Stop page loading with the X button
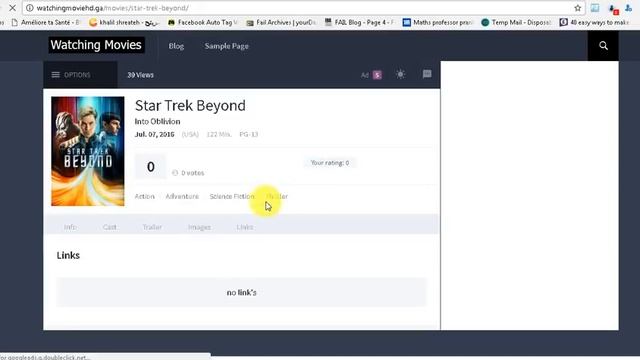640x360 pixels. coord(12,8)
